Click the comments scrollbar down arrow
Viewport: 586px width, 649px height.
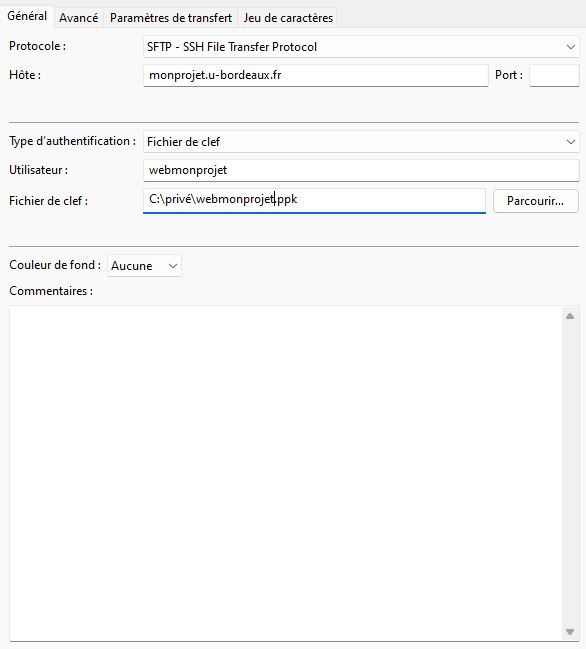coord(570,632)
